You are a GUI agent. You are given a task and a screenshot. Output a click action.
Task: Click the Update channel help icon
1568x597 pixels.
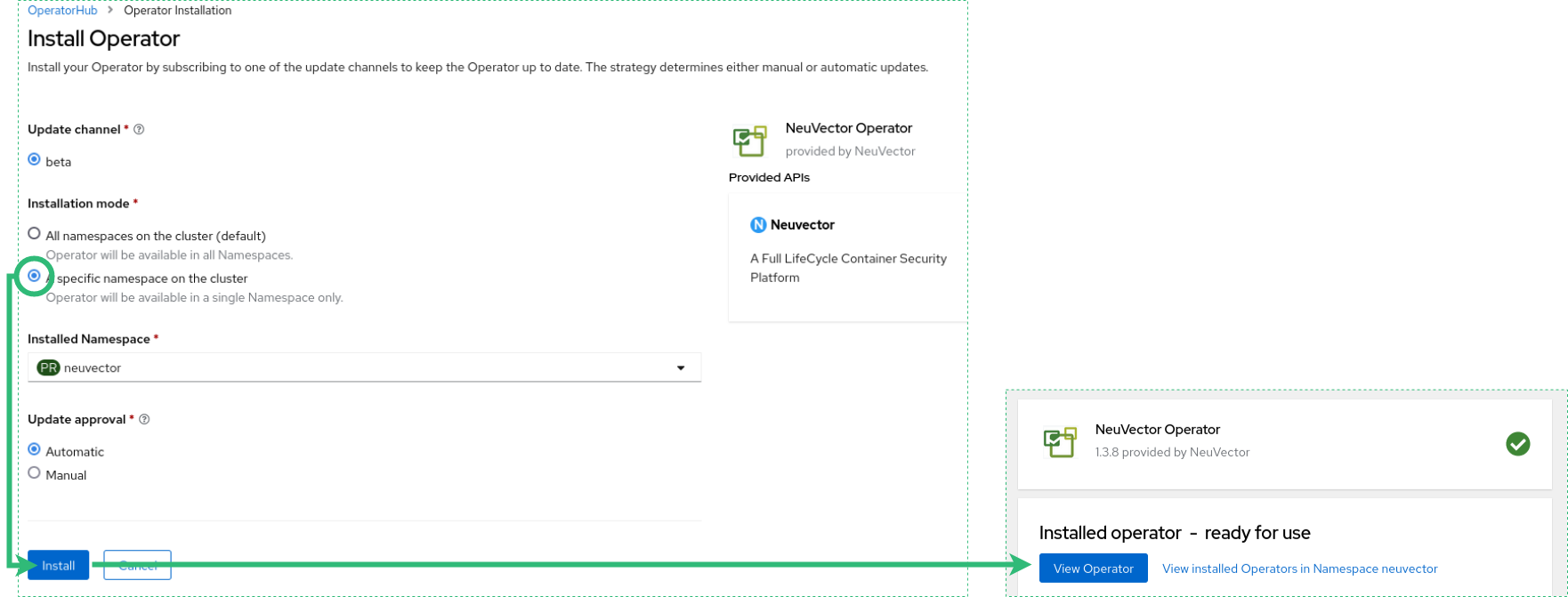pyautogui.click(x=139, y=130)
